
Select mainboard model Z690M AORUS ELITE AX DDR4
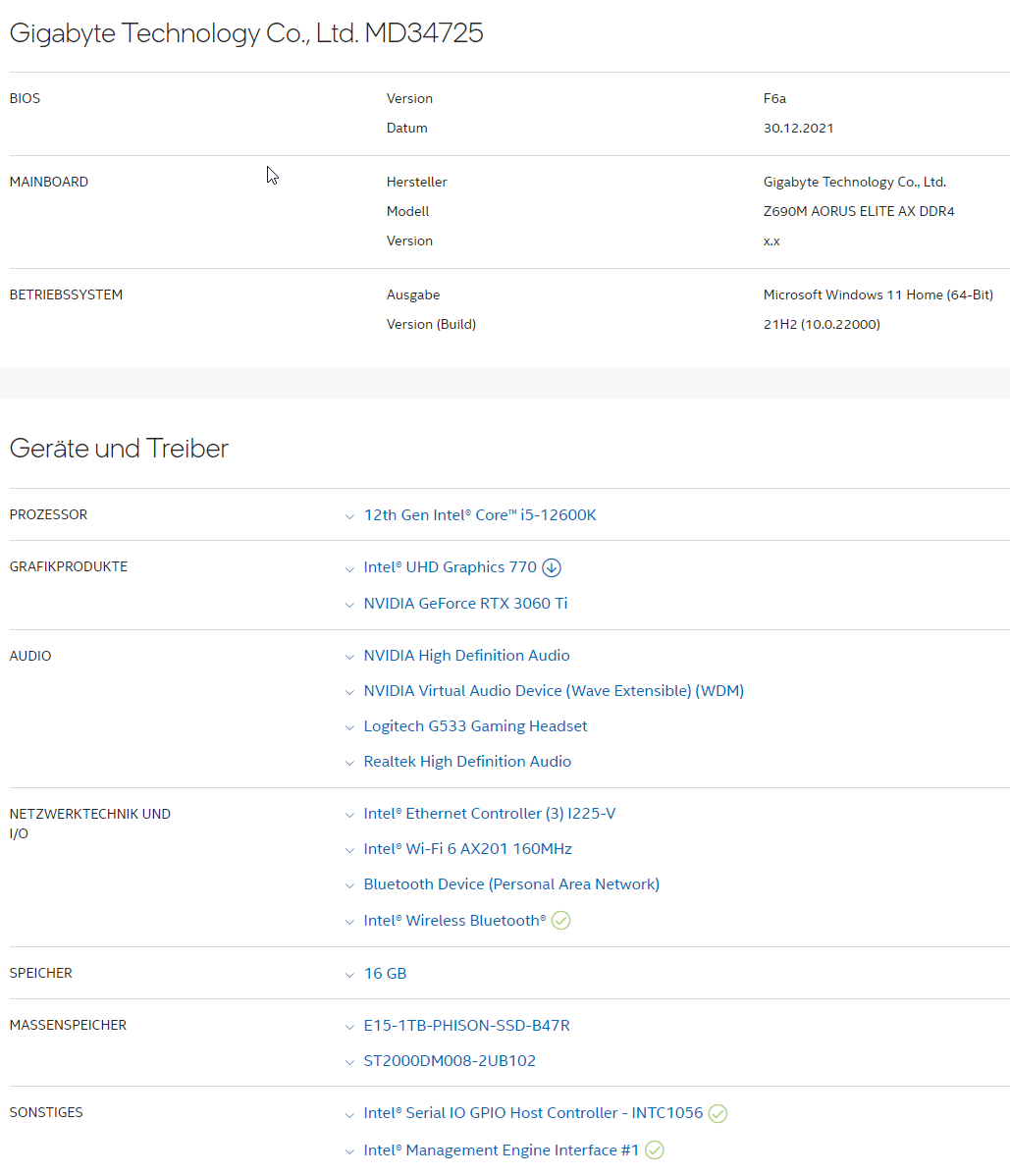[x=859, y=211]
